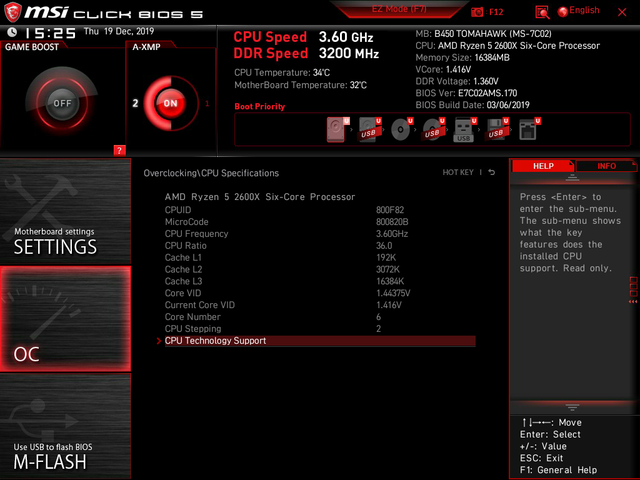
Task: Select the Core Number row
Action: [320, 317]
